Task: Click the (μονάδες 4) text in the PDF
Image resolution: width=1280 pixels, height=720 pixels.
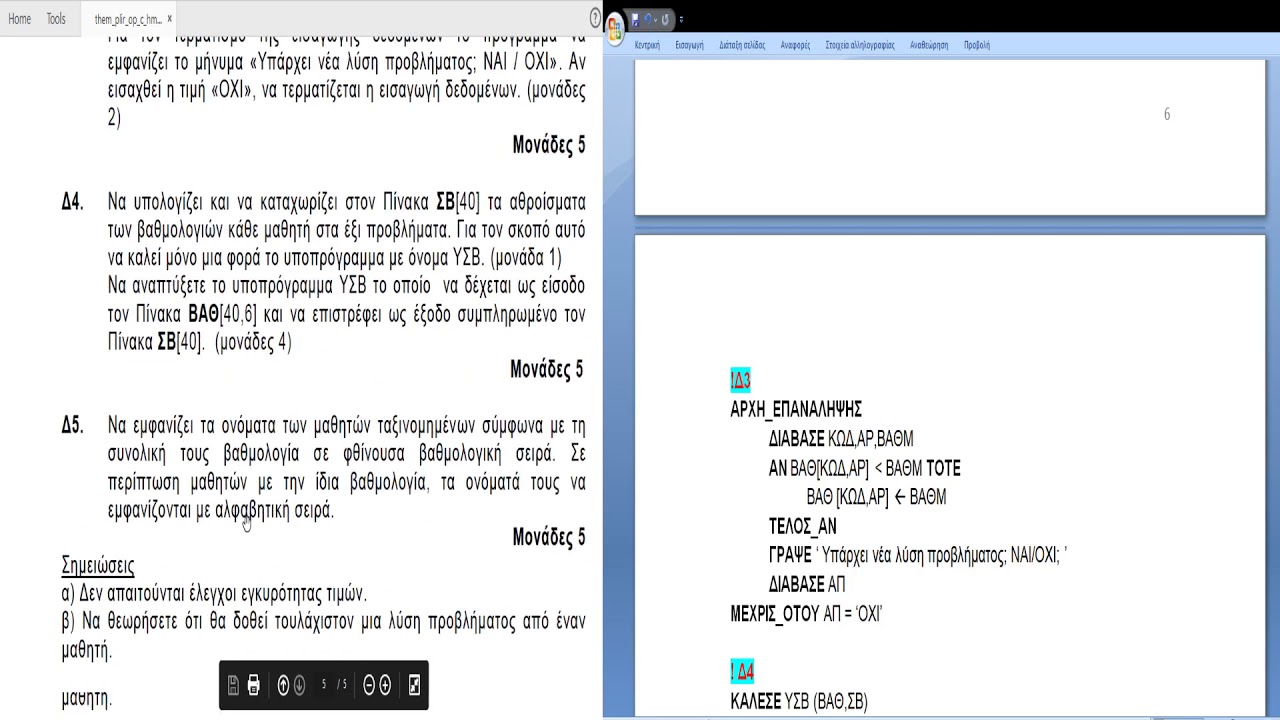Action: 253,342
